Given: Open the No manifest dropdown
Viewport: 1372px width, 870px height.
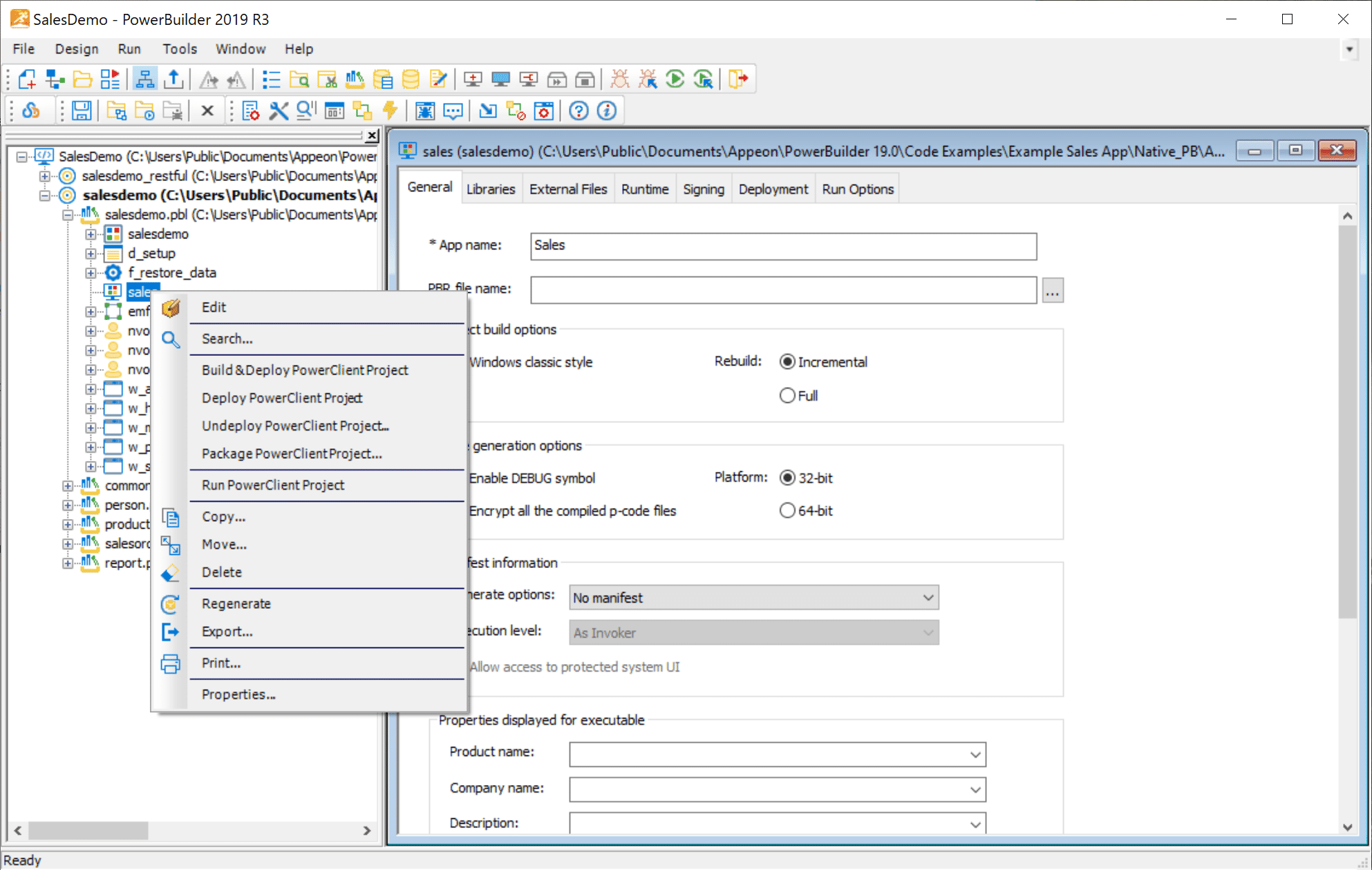Looking at the screenshot, I should point(753,598).
